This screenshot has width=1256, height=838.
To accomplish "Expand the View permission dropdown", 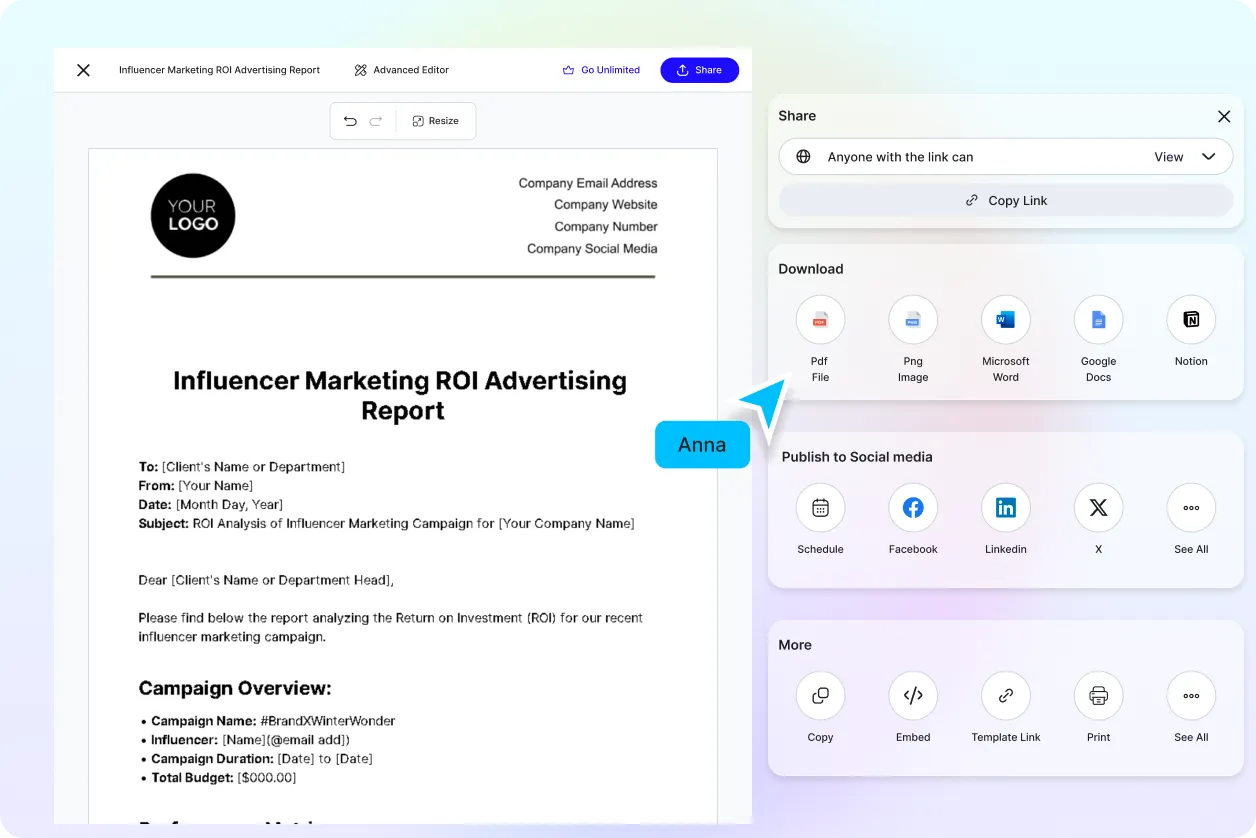I will 1185,157.
